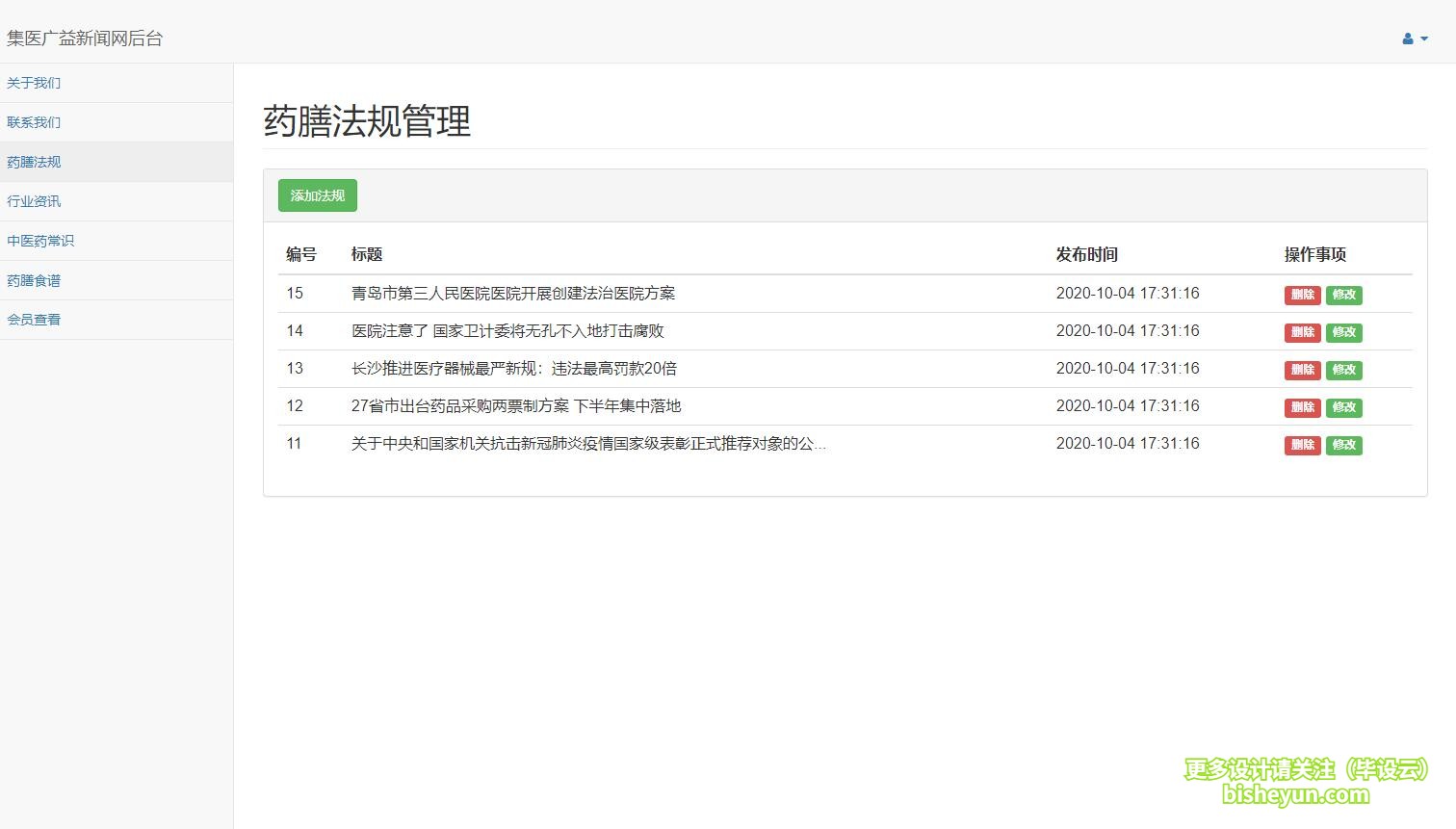The height and width of the screenshot is (829, 1456).
Task: Click the number cell 14
Action: [x=295, y=330]
